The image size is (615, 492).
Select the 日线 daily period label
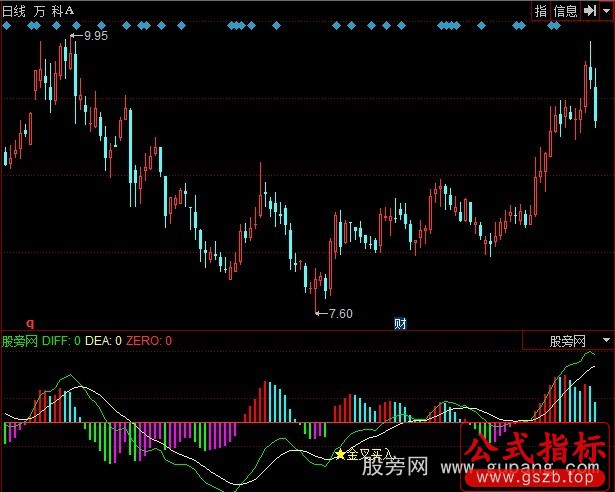tap(15, 10)
